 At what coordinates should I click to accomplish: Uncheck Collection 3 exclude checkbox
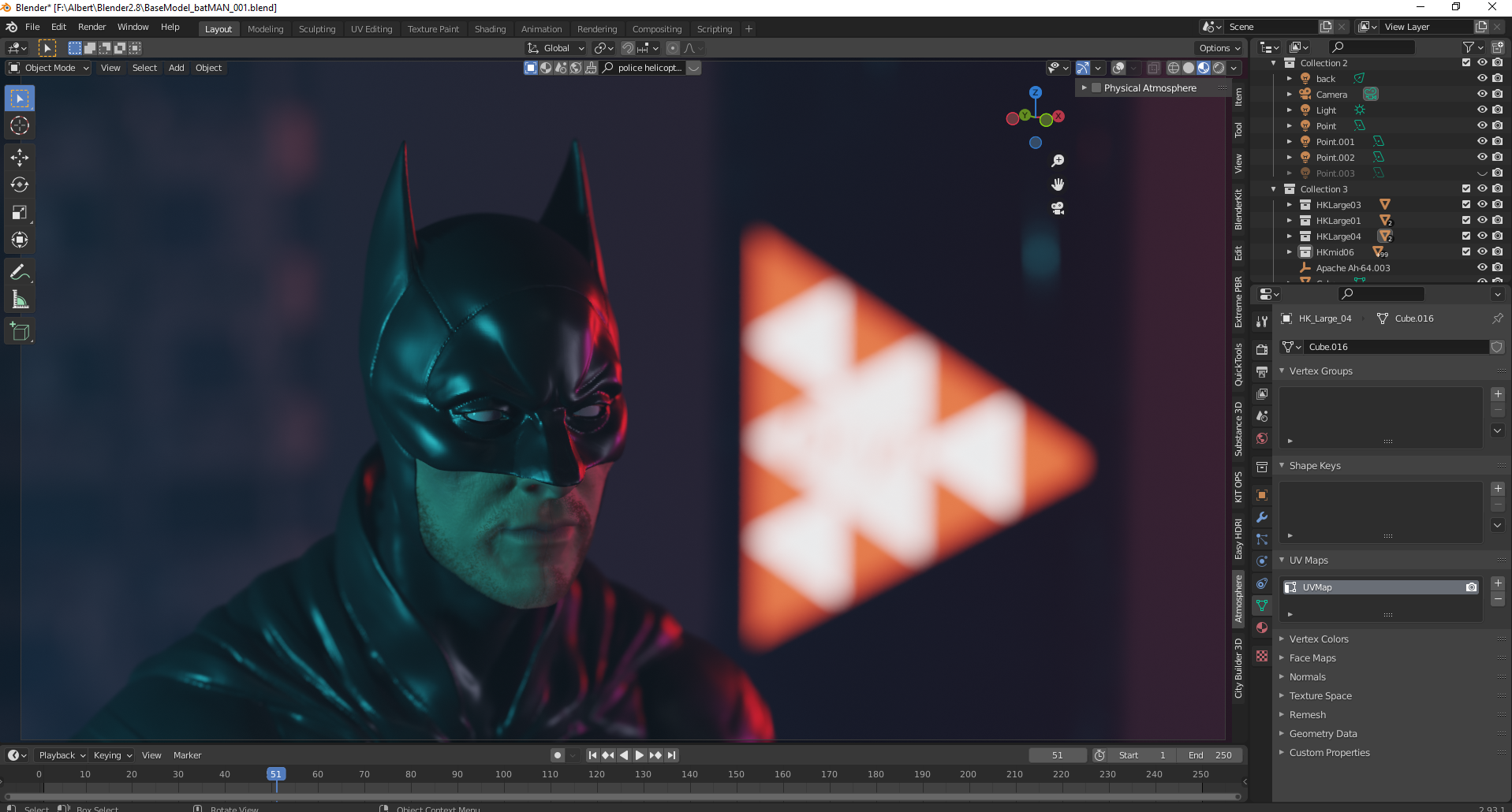click(x=1466, y=188)
